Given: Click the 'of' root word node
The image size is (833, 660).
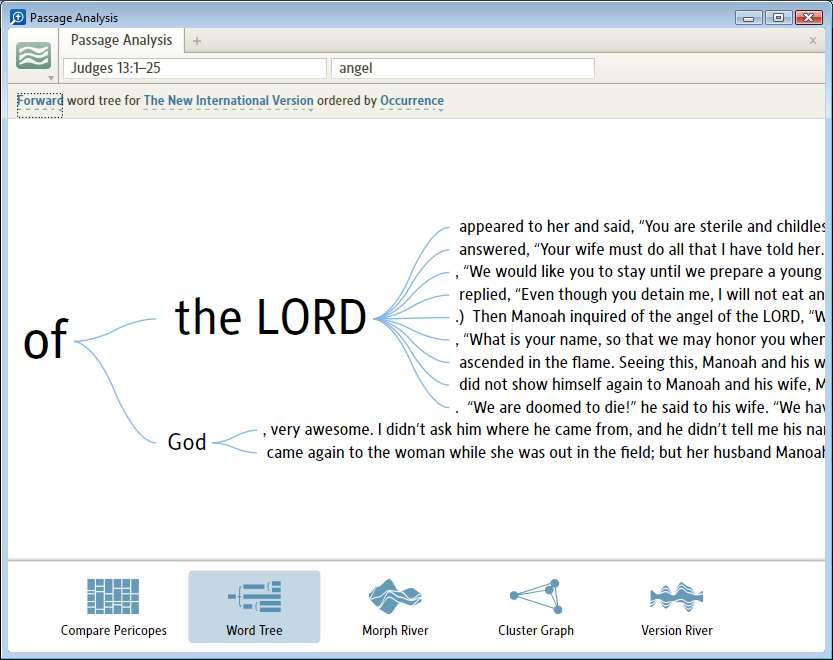Looking at the screenshot, I should 46,339.
